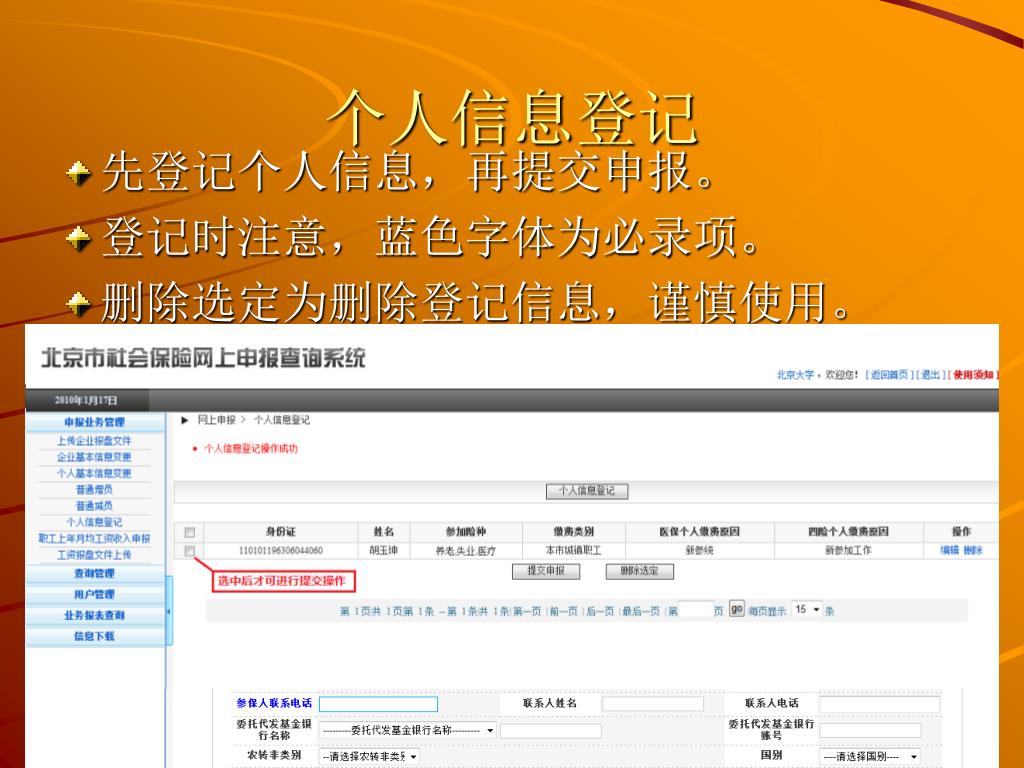This screenshot has width=1024, height=768.
Task: Go to 前一页 pagination link
Action: [564, 611]
